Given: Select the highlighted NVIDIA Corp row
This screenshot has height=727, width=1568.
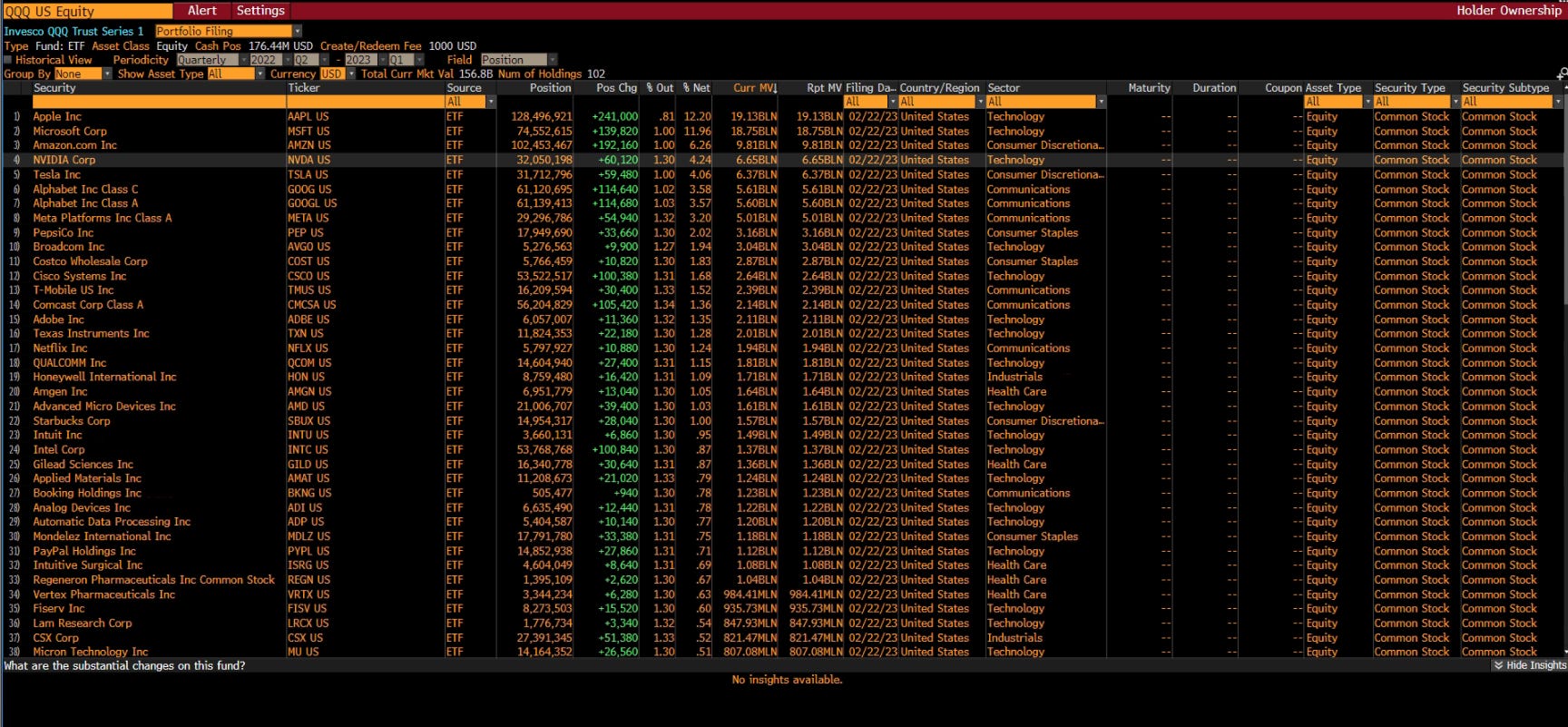Looking at the screenshot, I should click(x=782, y=160).
